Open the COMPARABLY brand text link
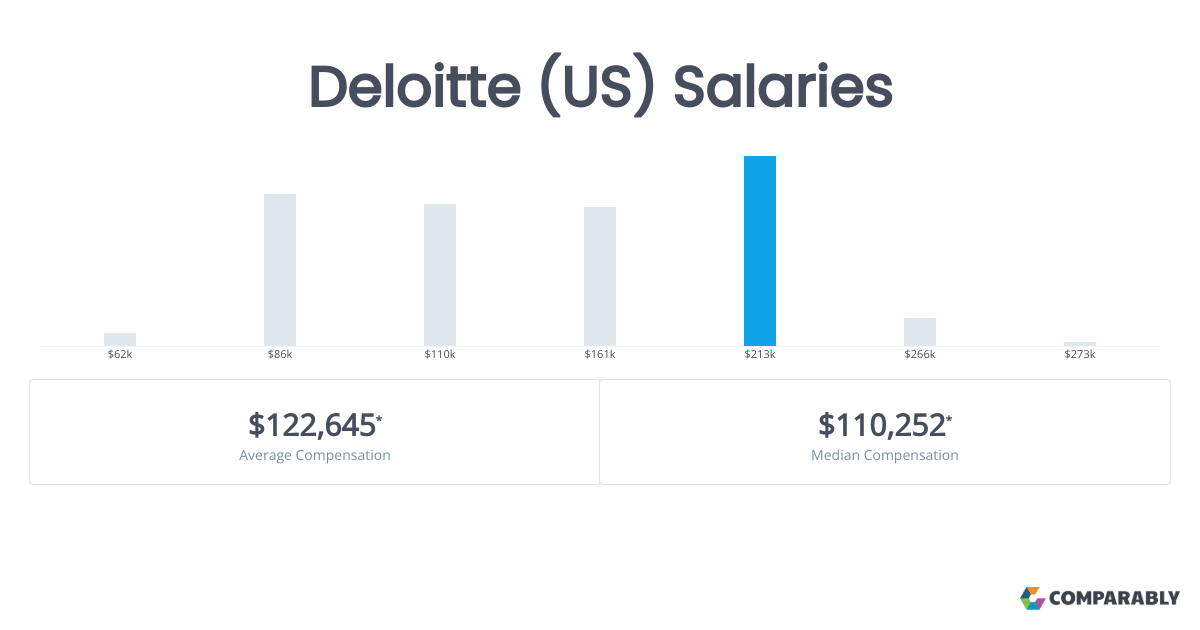 (x=1114, y=599)
